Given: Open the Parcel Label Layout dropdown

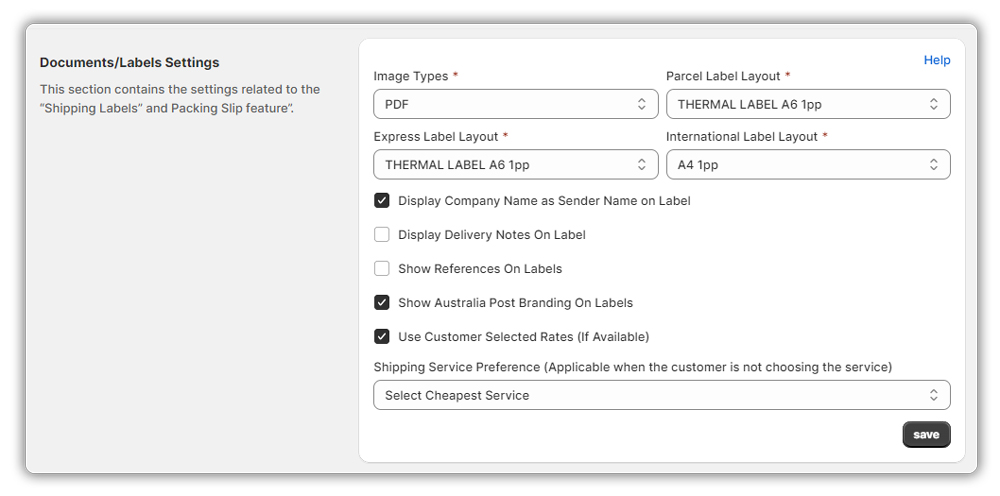Looking at the screenshot, I should click(808, 104).
